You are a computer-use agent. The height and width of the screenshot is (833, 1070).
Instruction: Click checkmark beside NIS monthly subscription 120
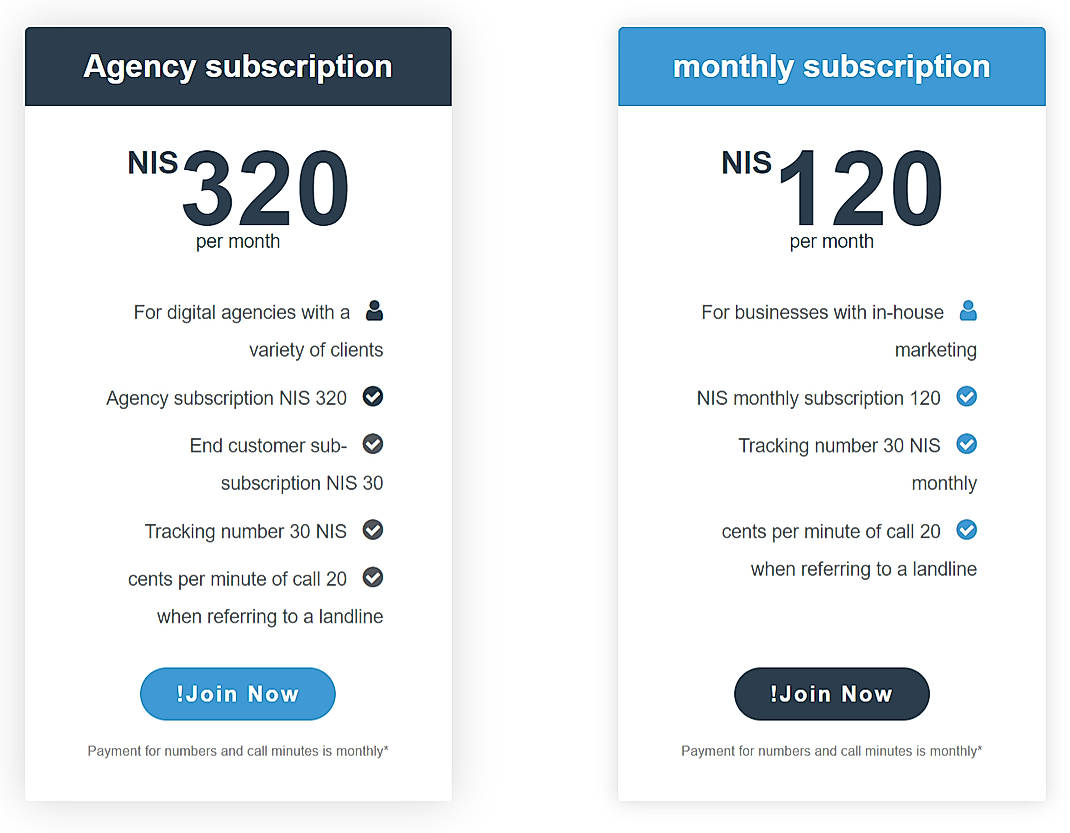pos(966,396)
